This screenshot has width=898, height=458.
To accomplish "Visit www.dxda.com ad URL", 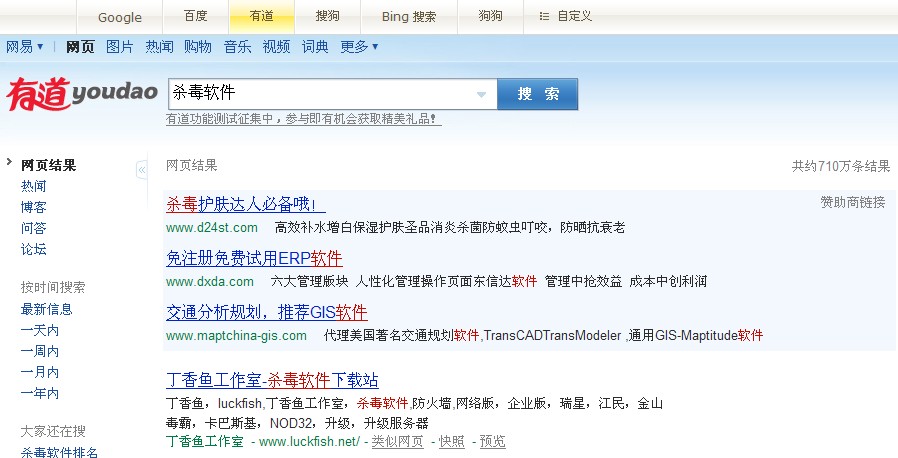I will [x=210, y=282].
